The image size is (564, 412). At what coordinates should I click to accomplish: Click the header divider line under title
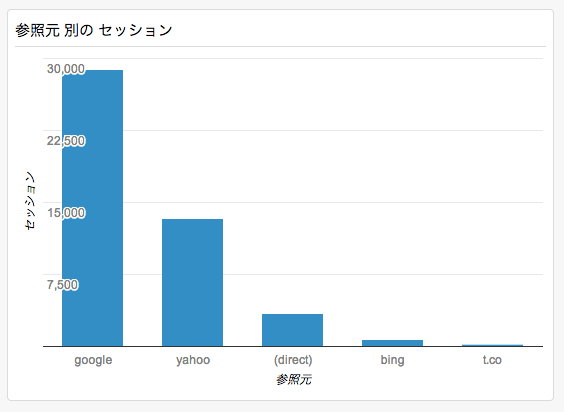click(281, 46)
